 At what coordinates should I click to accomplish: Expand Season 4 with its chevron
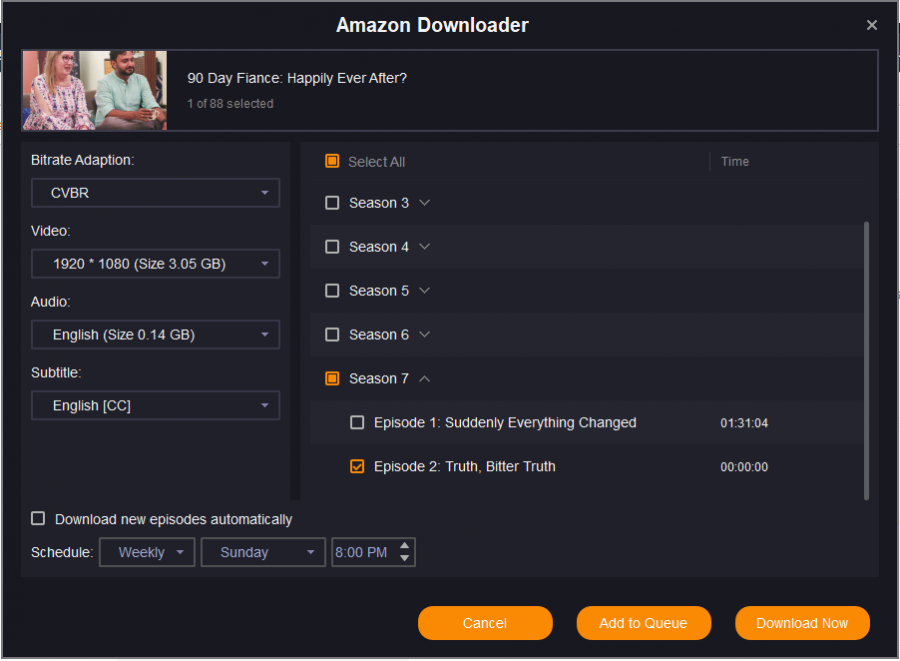click(424, 247)
